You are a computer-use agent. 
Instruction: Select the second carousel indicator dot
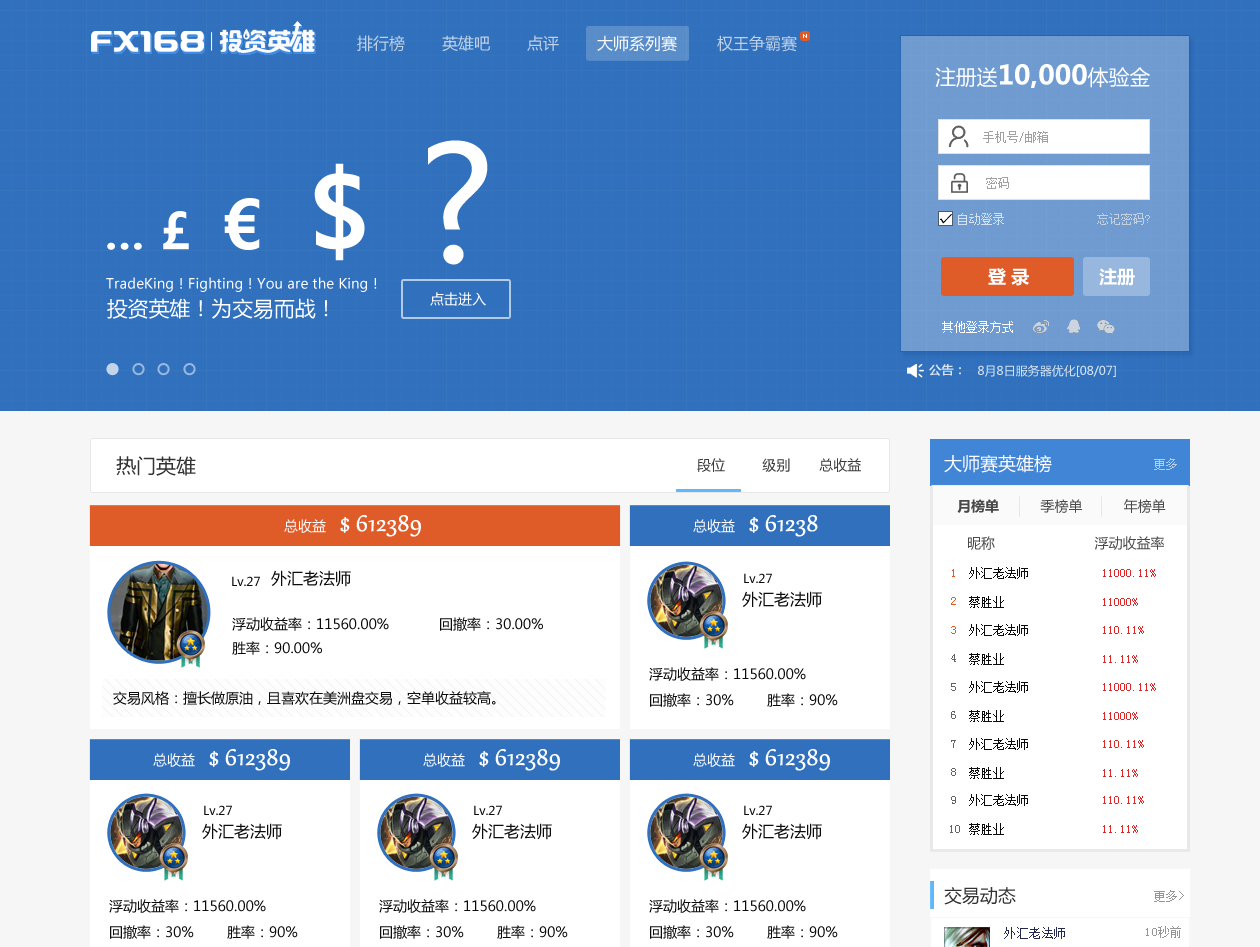pos(138,368)
